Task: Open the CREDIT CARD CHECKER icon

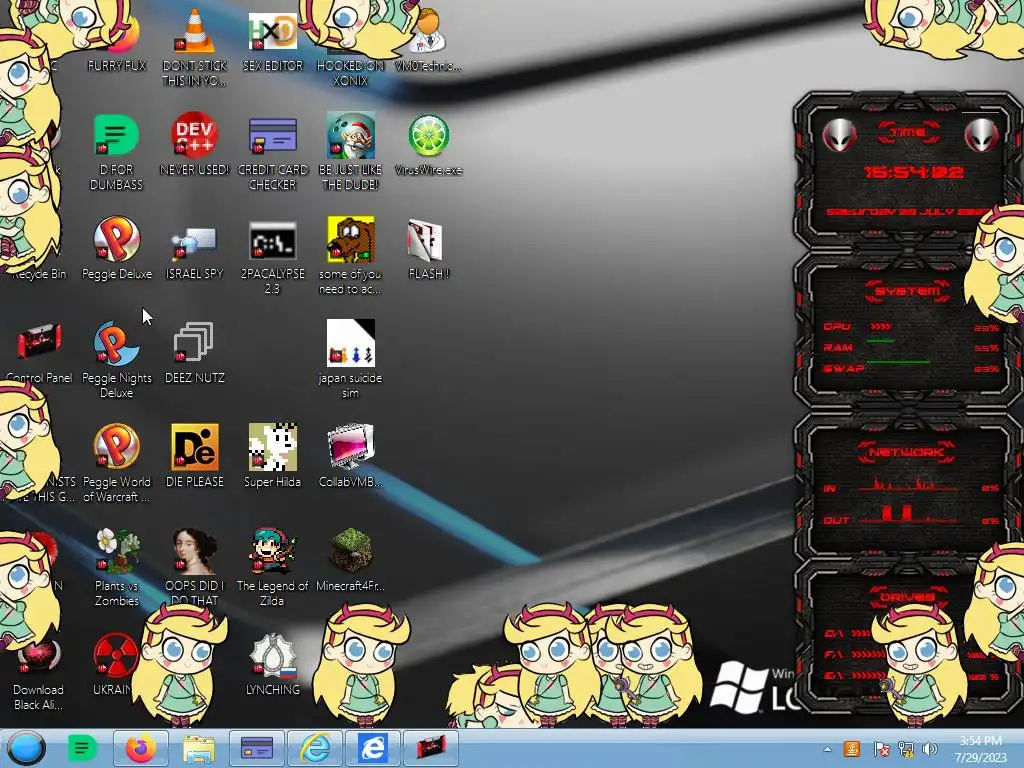Action: [x=273, y=135]
